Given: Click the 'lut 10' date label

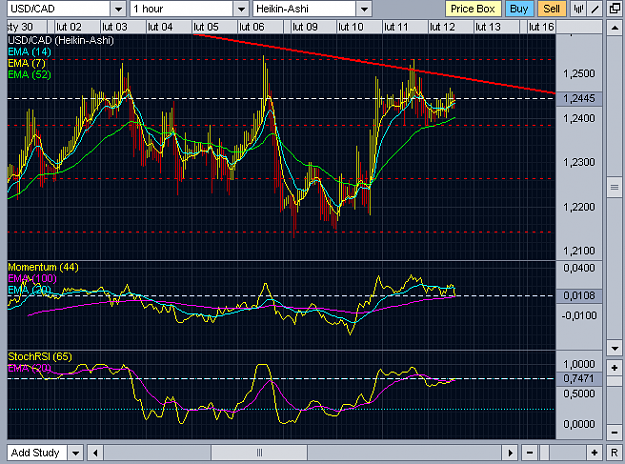Looking at the screenshot, I should click(x=351, y=27).
